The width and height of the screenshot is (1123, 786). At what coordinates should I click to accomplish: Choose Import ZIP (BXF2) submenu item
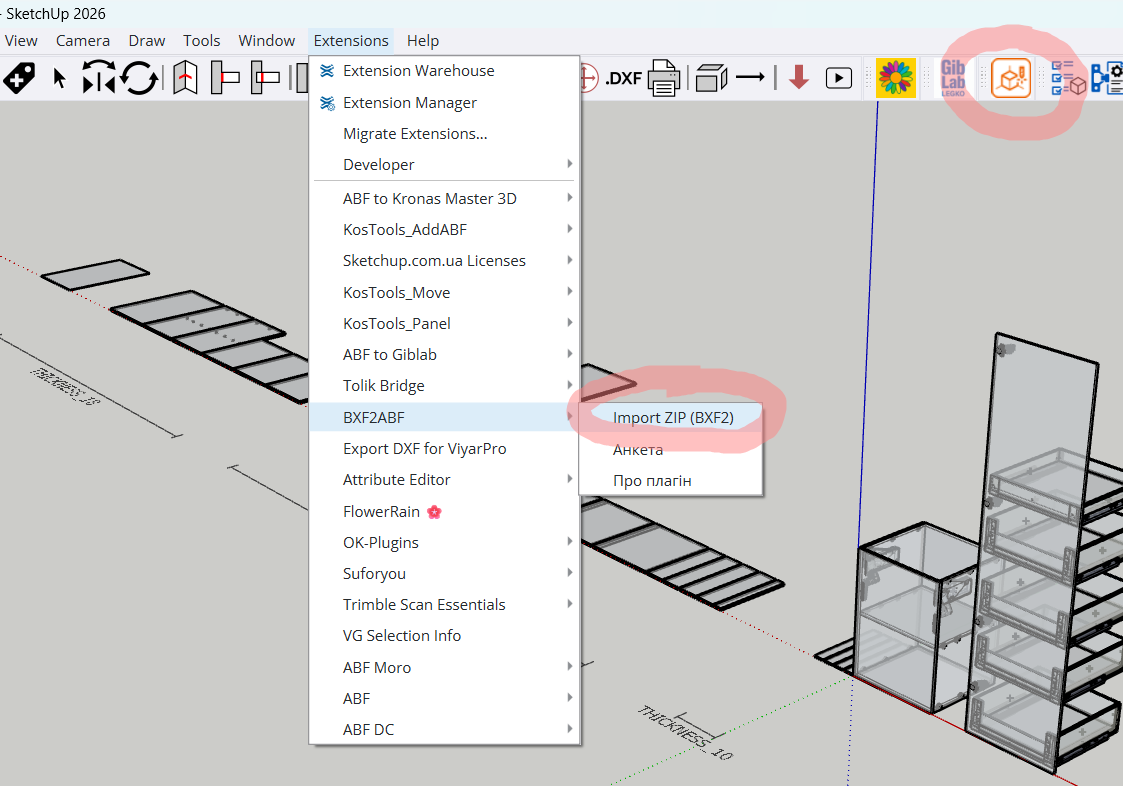(x=673, y=418)
